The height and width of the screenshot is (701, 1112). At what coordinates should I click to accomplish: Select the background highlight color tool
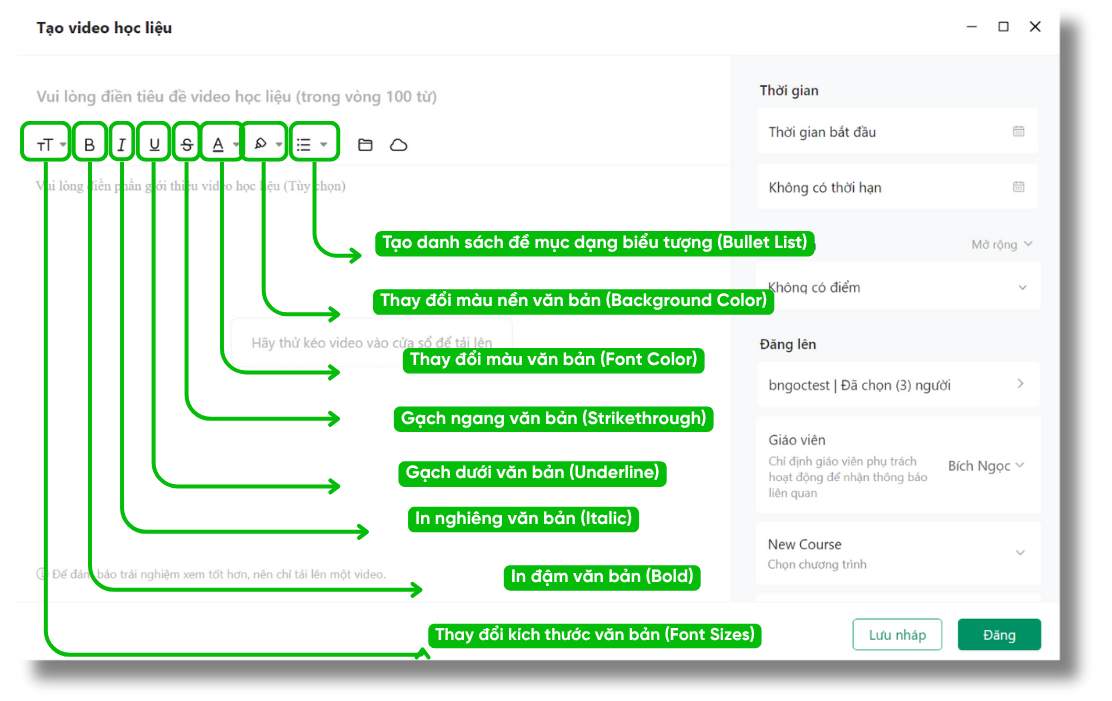260,145
